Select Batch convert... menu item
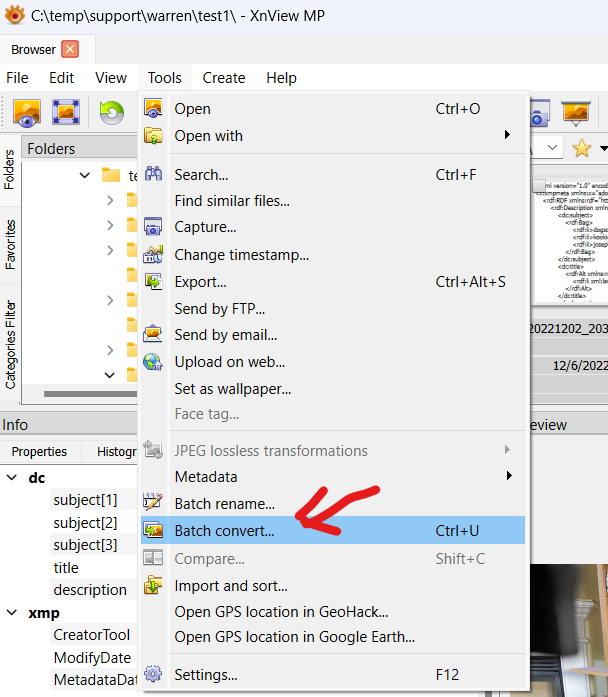The image size is (608, 697). (333, 530)
